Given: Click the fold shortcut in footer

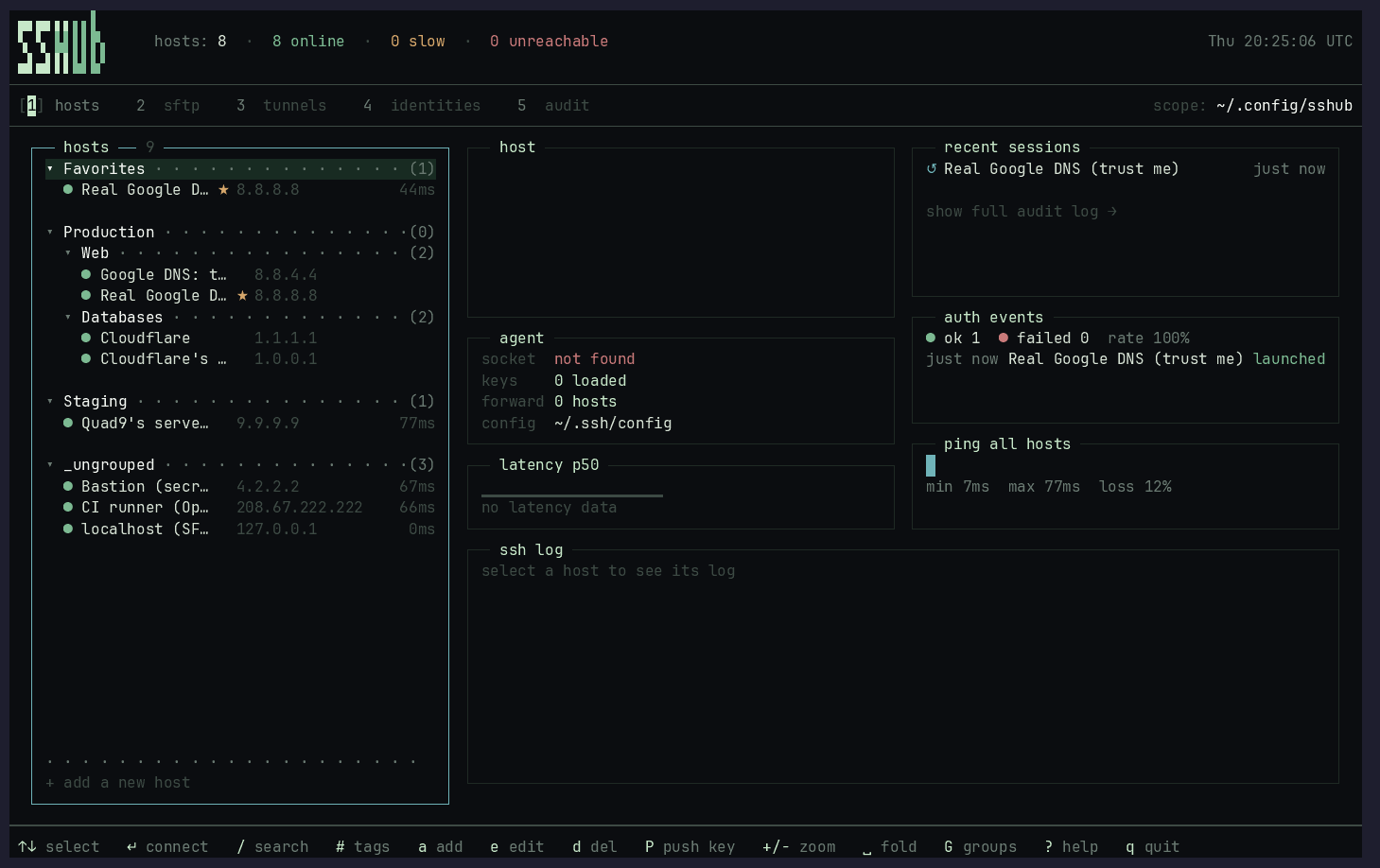Looking at the screenshot, I should pos(889,847).
